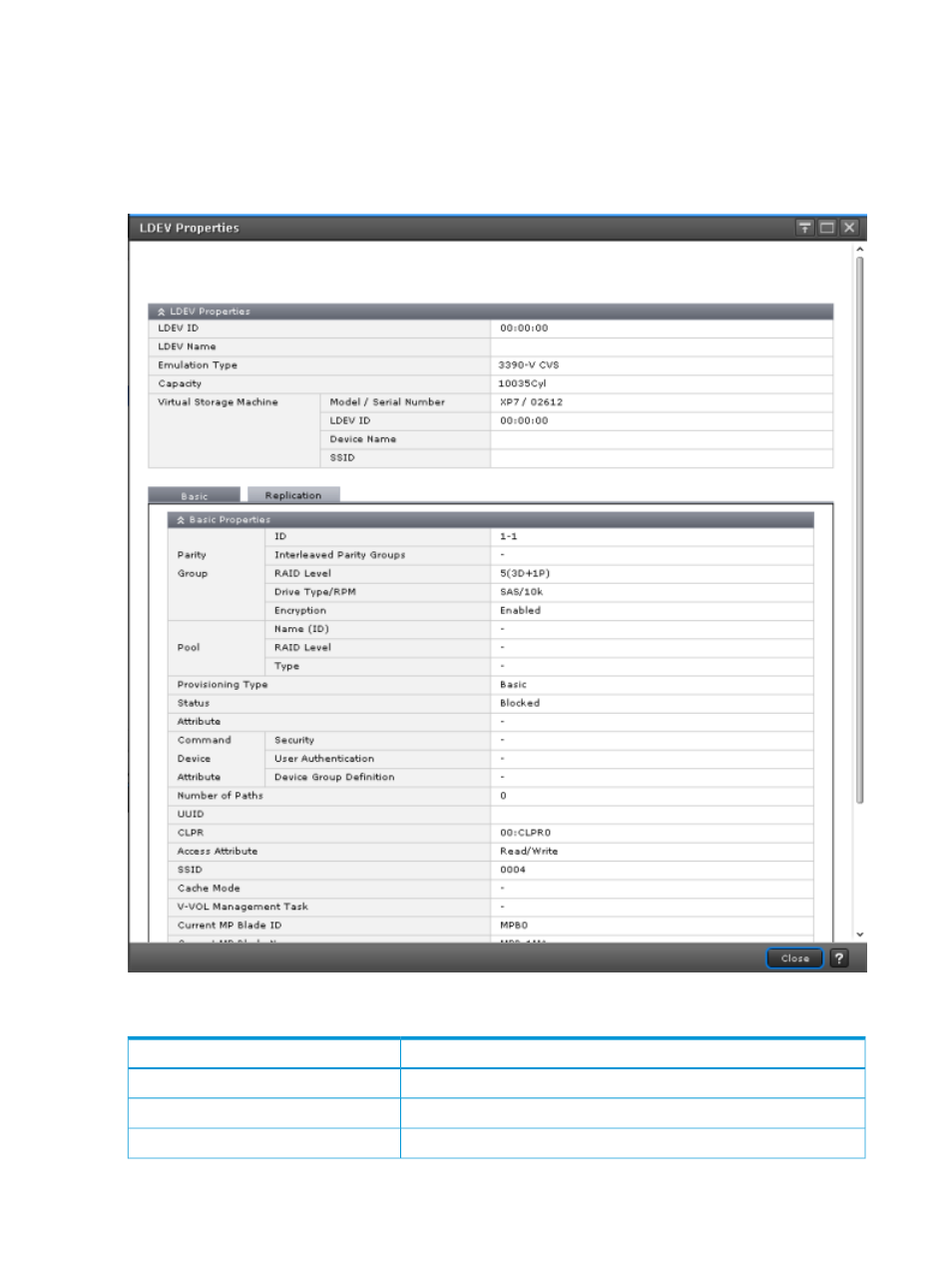This screenshot has width=952, height=1268.
Task: Close the dialog with the X icon
Action: click(849, 228)
